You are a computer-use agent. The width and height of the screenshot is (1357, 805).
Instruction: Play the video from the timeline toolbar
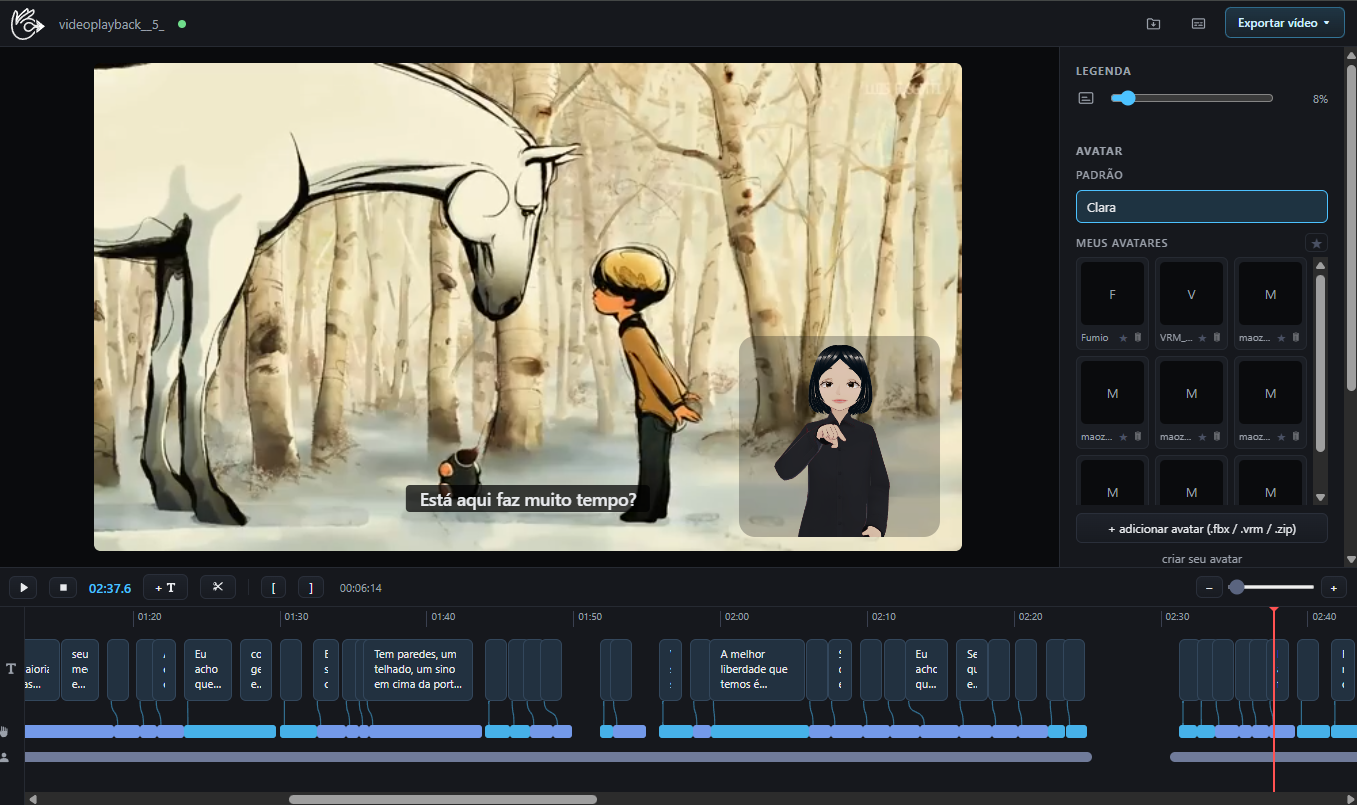click(24, 588)
